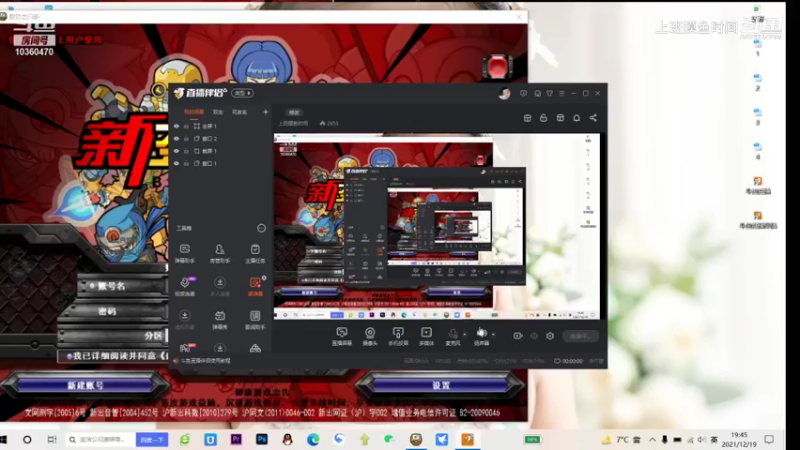Expand the microphone options arrow

point(464,335)
